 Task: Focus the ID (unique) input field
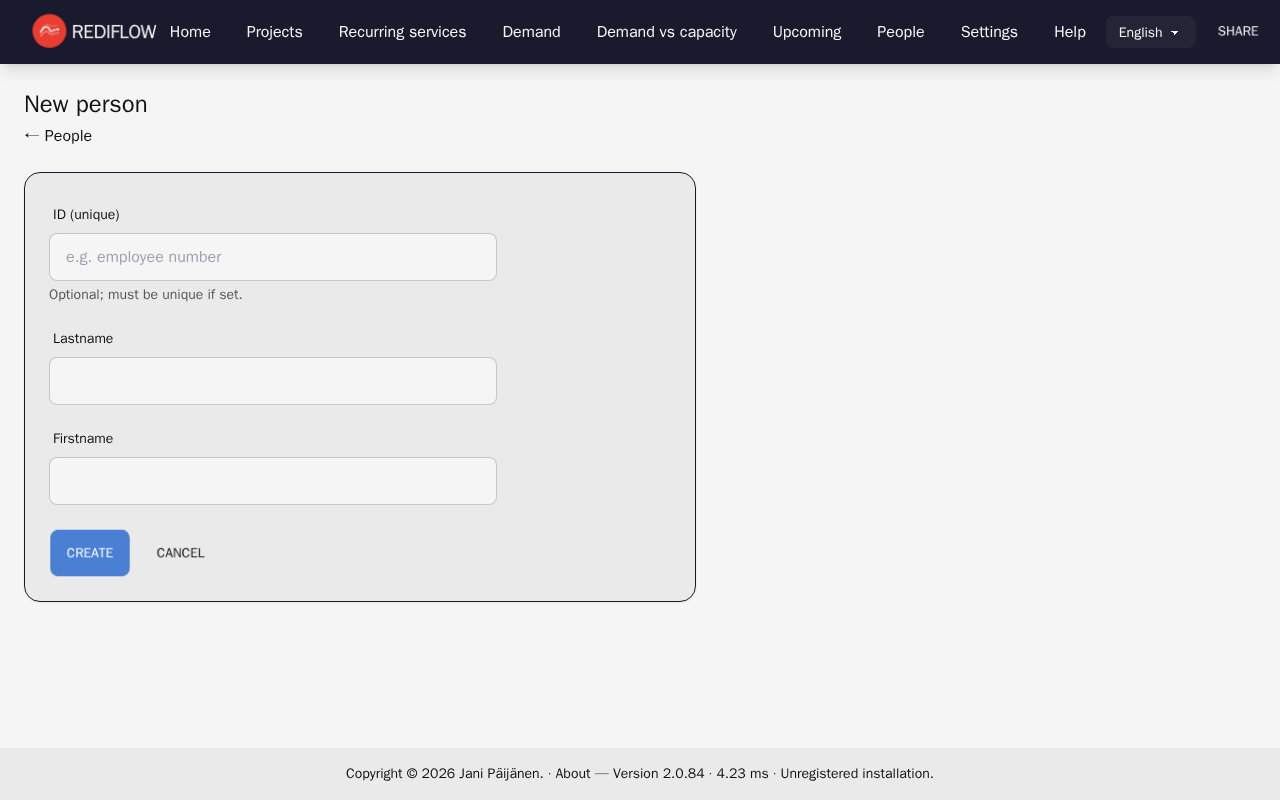coord(273,257)
